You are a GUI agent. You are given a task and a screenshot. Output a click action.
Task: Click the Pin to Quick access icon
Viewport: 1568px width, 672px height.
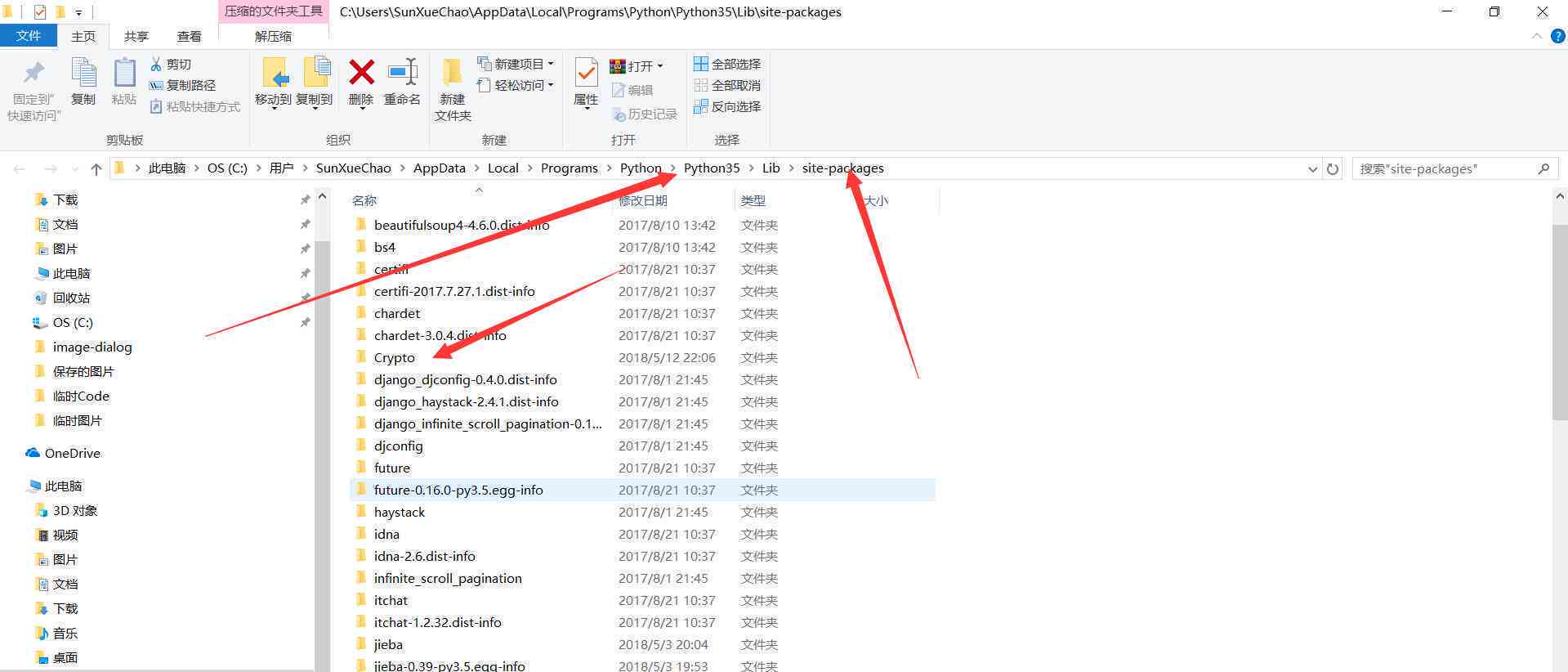(34, 74)
